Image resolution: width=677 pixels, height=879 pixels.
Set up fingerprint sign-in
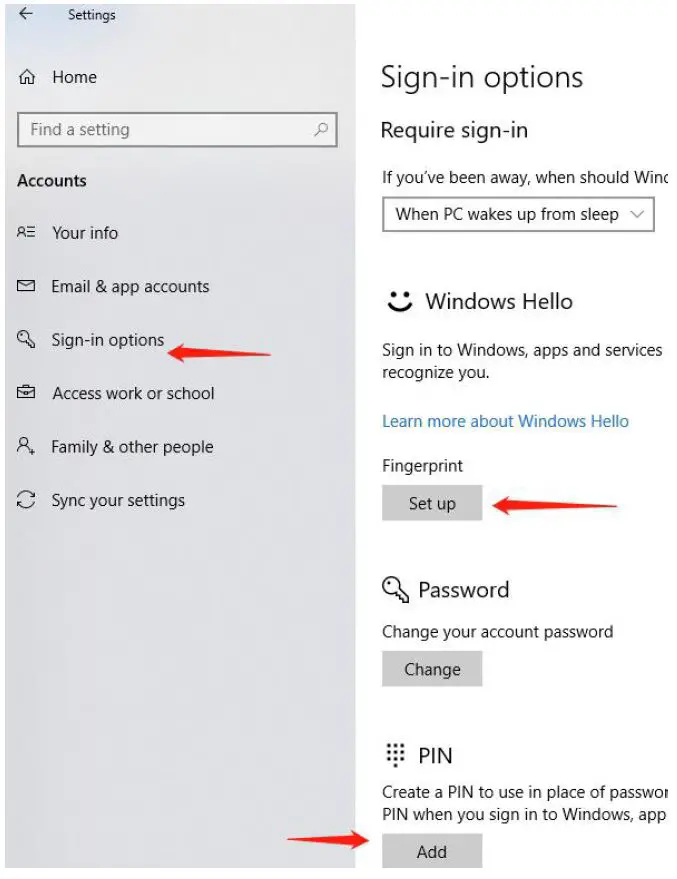(432, 503)
